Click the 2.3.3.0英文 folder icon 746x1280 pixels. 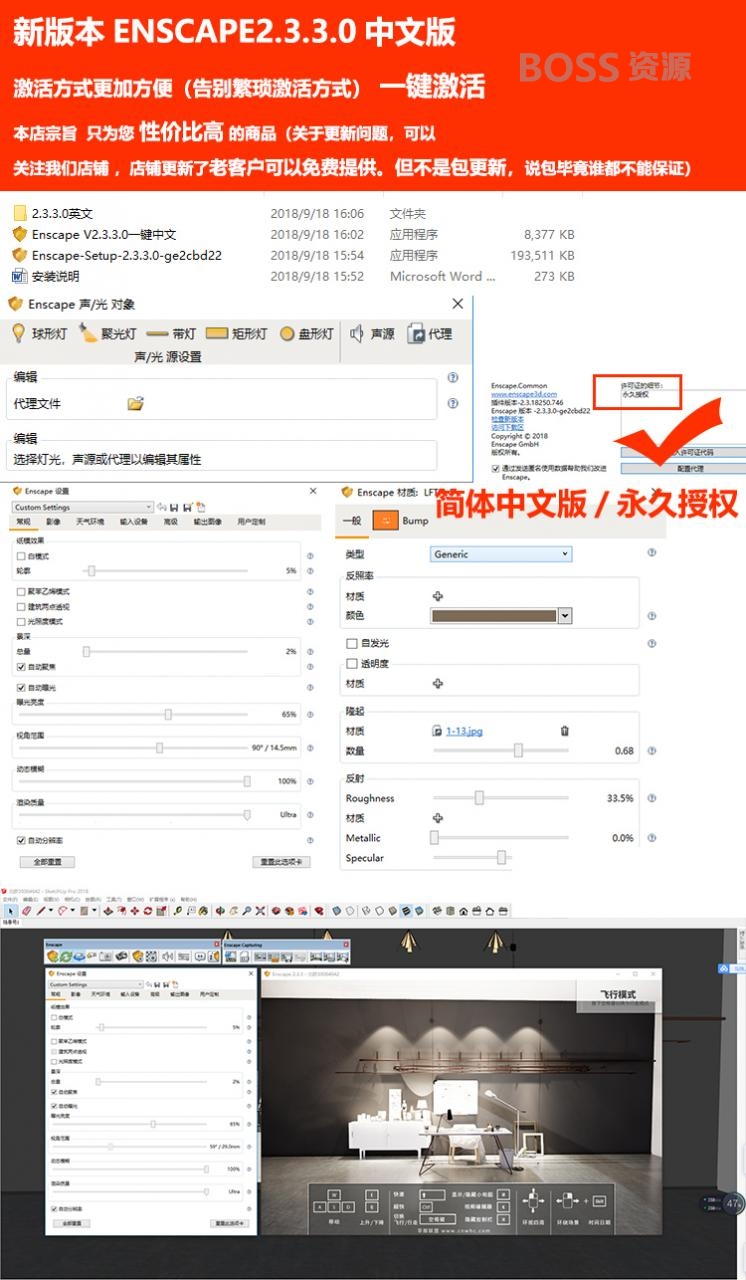[x=19, y=213]
